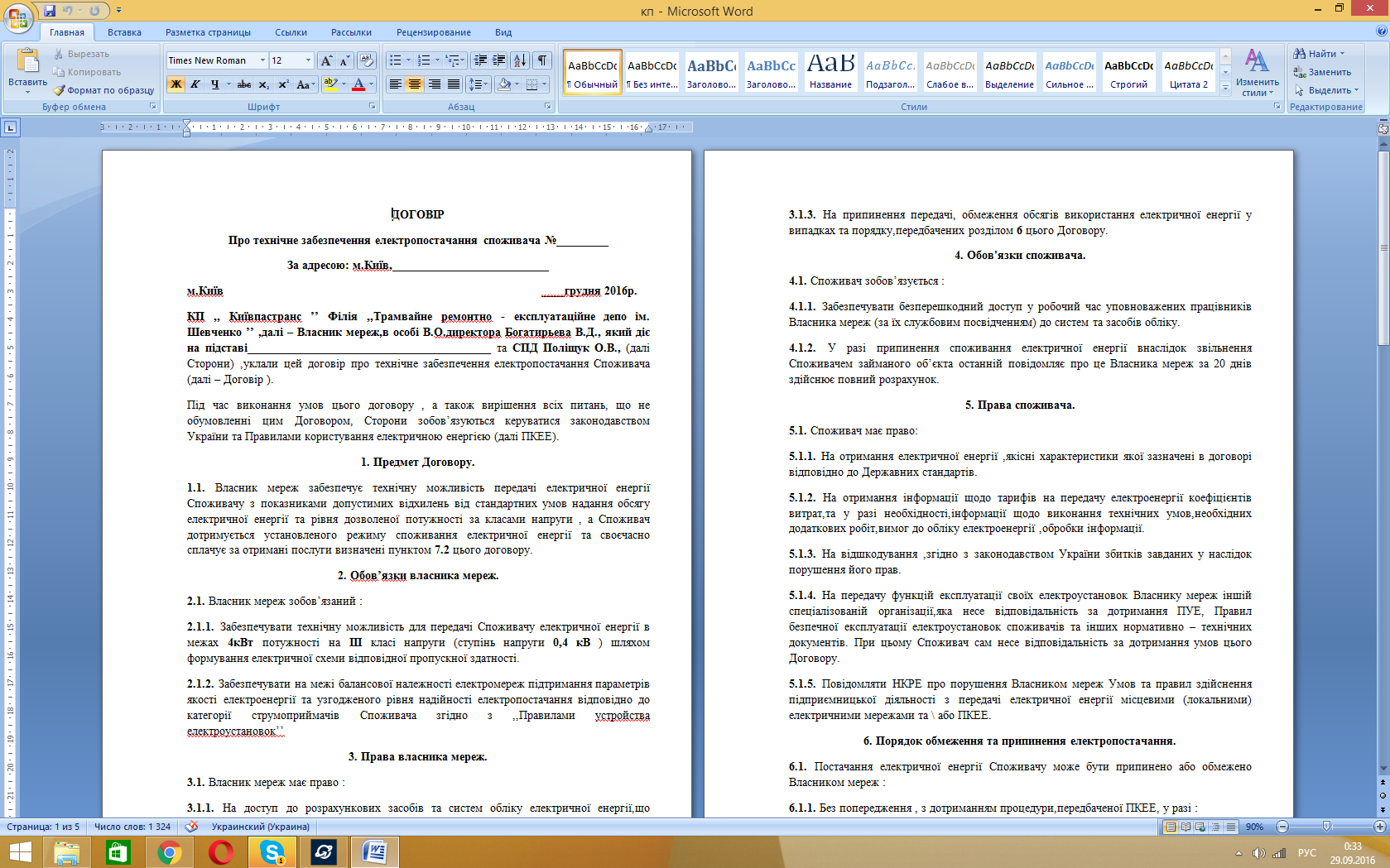This screenshot has width=1390, height=868.
Task: Open the round Office button menu
Action: [x=18, y=17]
